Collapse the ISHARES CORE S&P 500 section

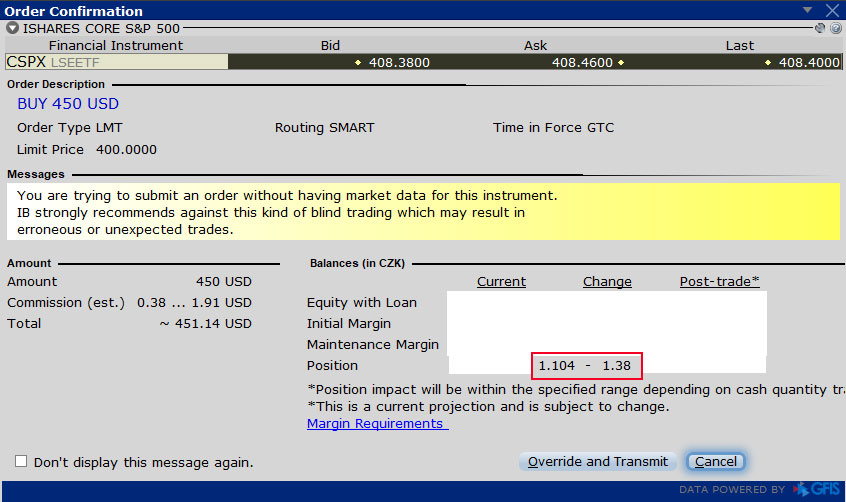point(12,28)
